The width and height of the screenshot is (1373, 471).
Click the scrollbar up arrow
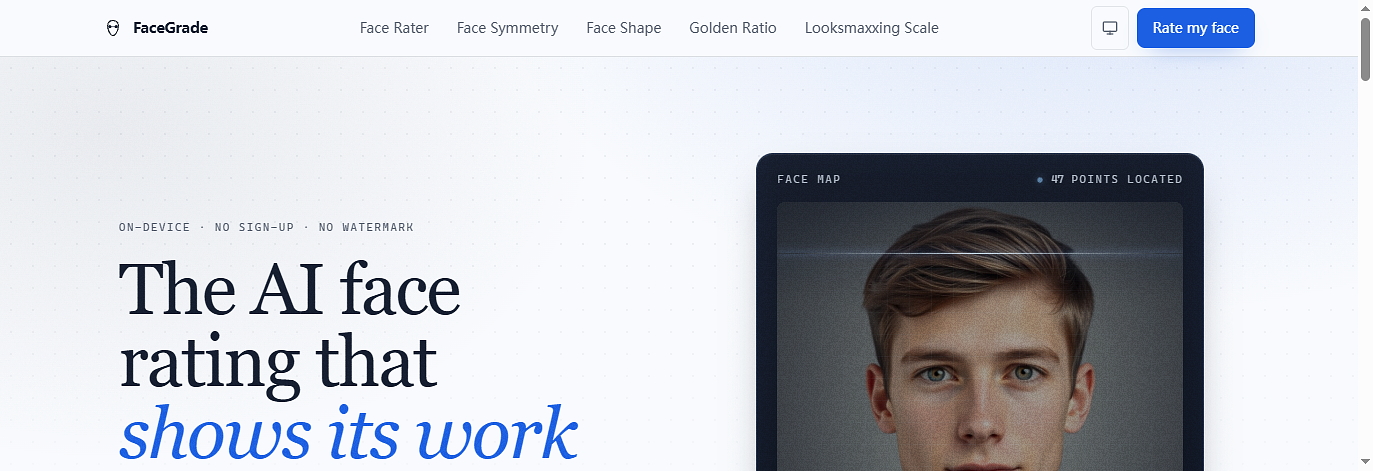click(x=1365, y=8)
